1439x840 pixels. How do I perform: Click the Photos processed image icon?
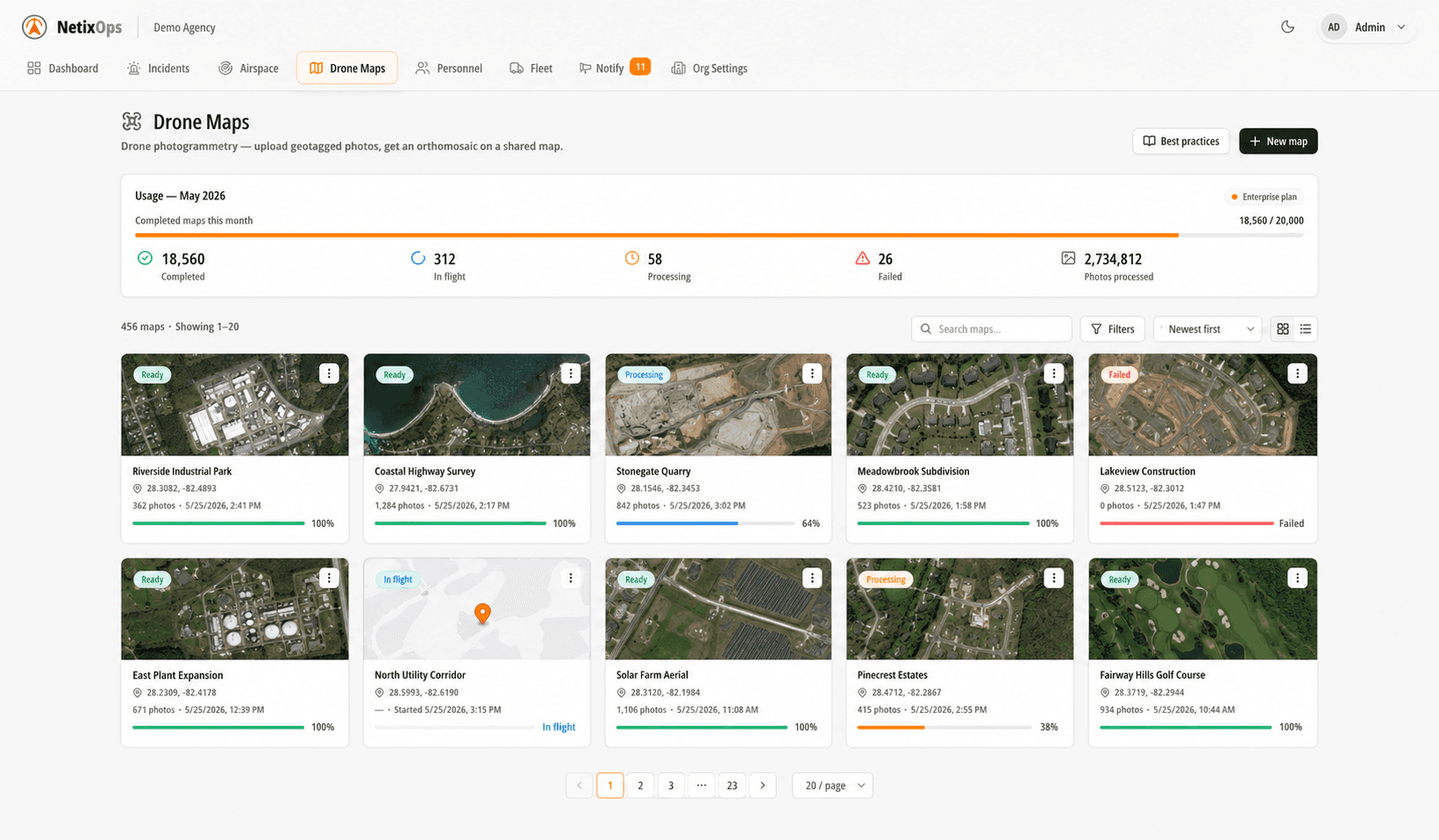tap(1068, 258)
